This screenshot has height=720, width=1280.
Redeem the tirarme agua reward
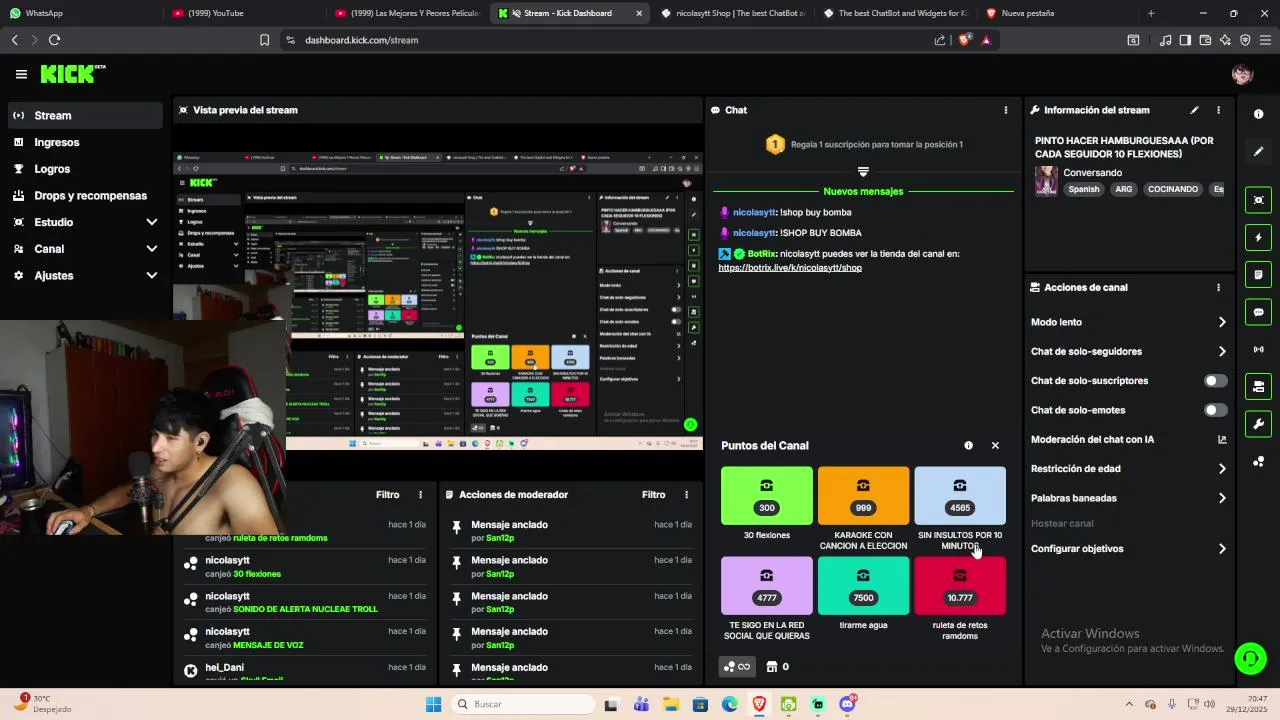(863, 594)
